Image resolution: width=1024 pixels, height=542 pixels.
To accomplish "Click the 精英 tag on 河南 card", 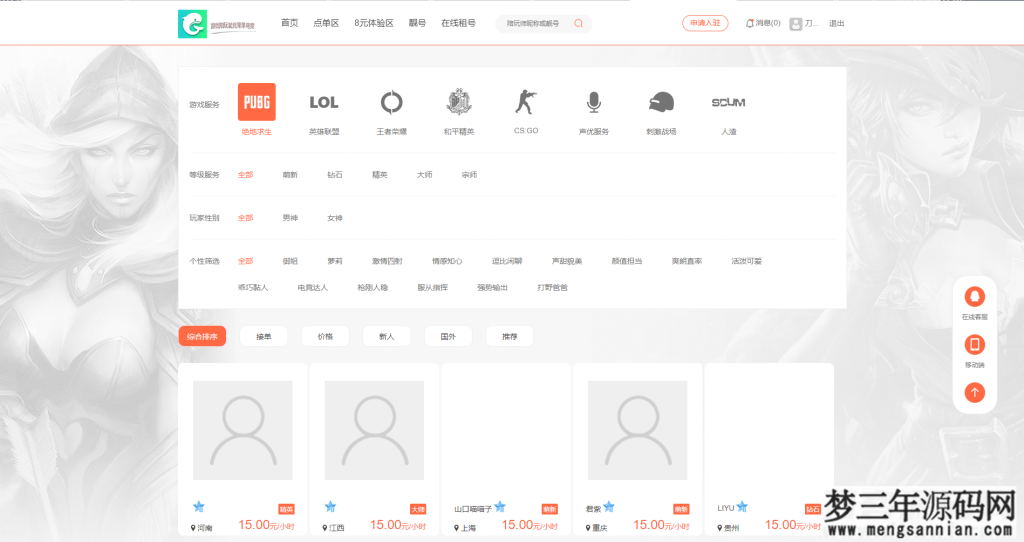I will [x=286, y=509].
